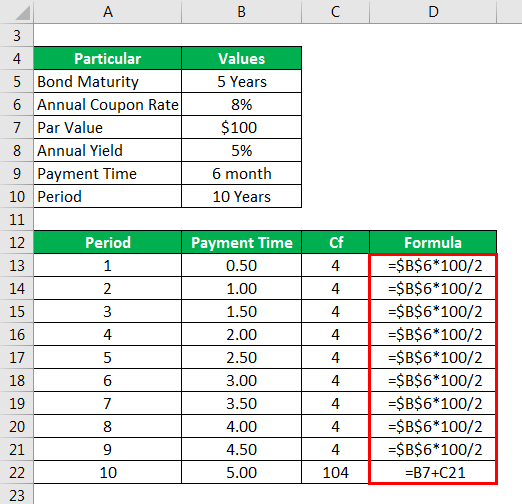522x504 pixels.
Task: Select period 4 cell in row 16
Action: [x=107, y=334]
